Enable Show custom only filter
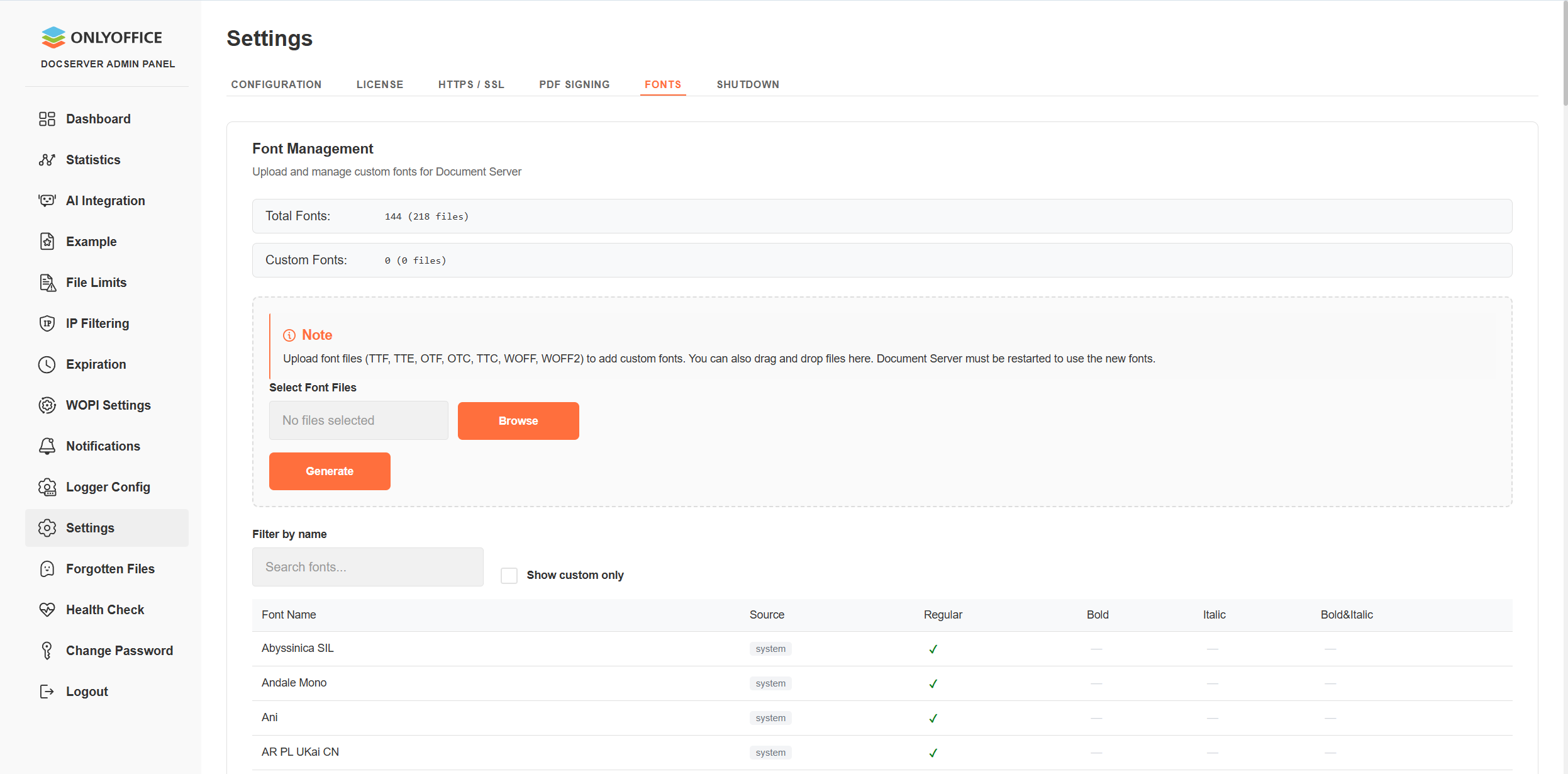The image size is (1568, 774). [509, 575]
